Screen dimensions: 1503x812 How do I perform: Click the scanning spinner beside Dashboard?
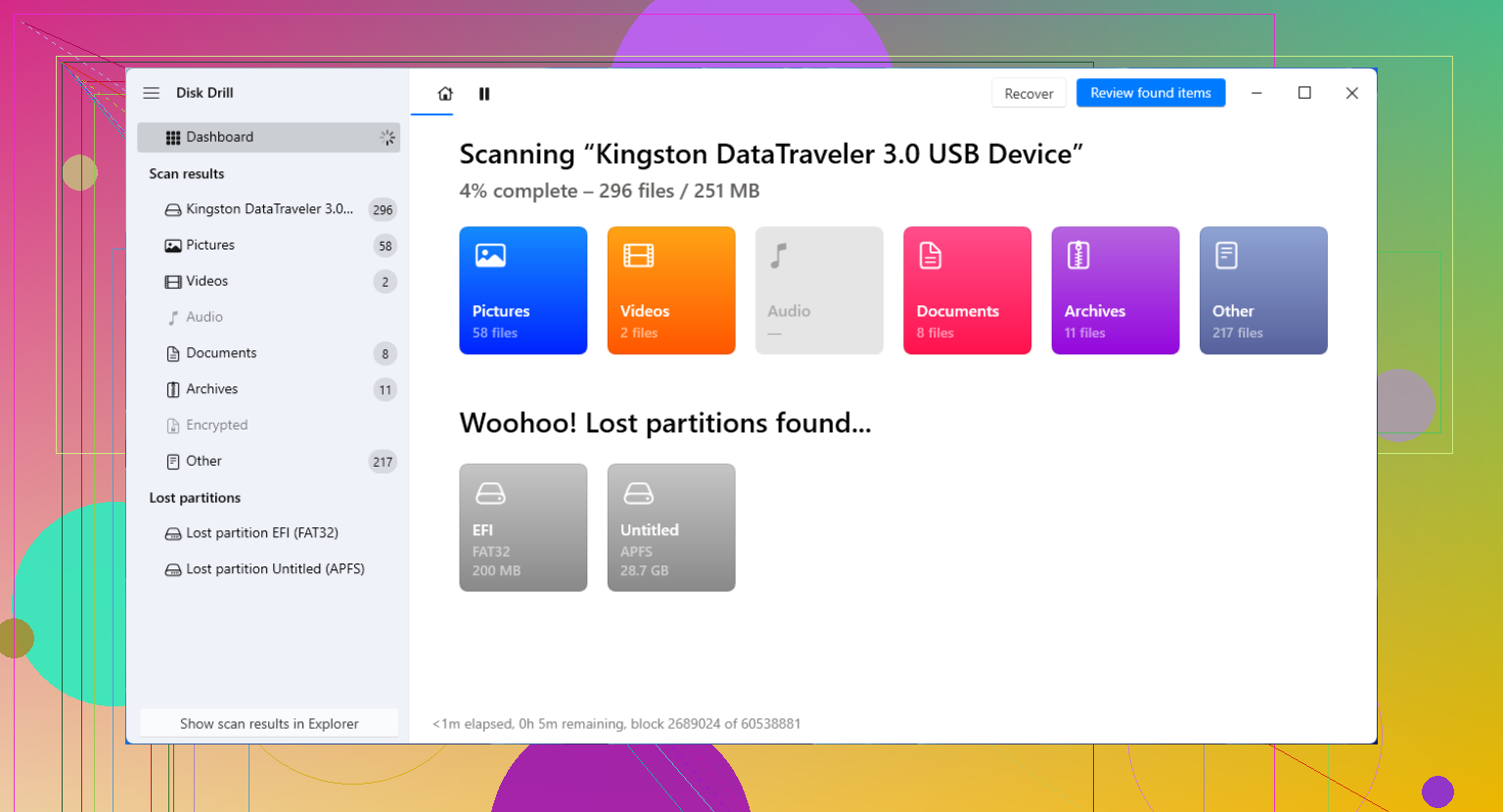pyautogui.click(x=387, y=138)
